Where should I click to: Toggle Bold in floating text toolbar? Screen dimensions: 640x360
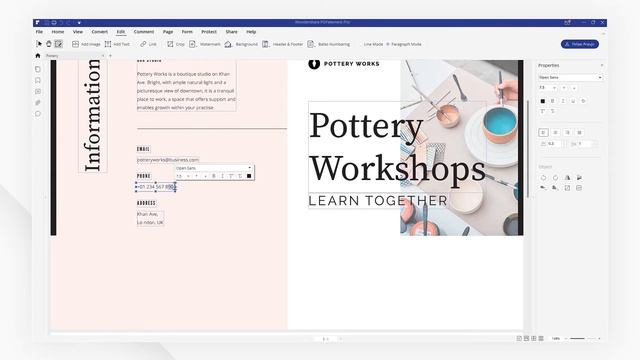(x=213, y=176)
